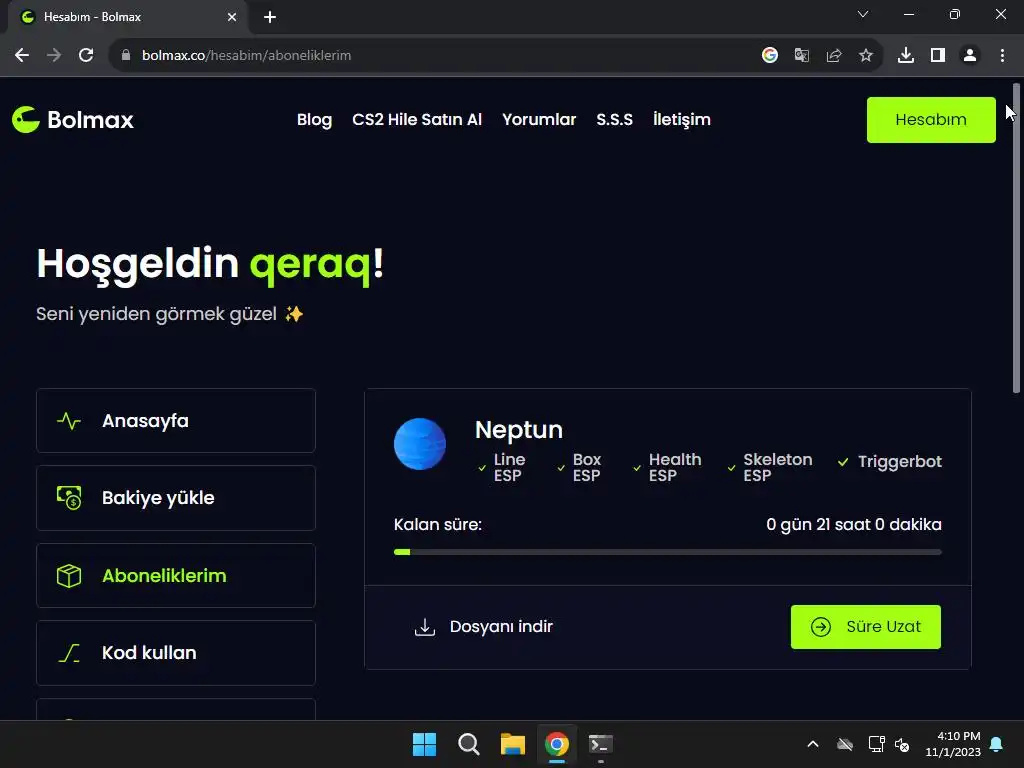Open the Windows Start menu
Image resolution: width=1024 pixels, height=768 pixels.
pyautogui.click(x=424, y=744)
